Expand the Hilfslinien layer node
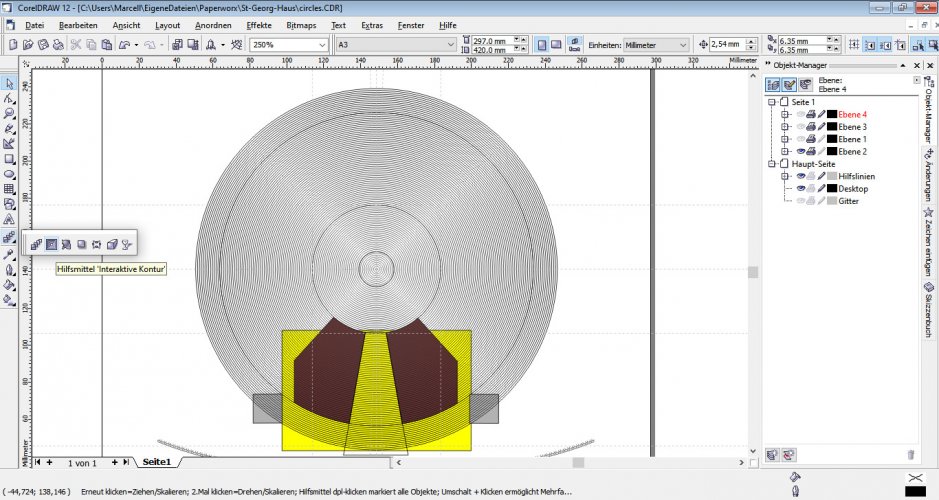This screenshot has height=500, width=939. coord(785,176)
